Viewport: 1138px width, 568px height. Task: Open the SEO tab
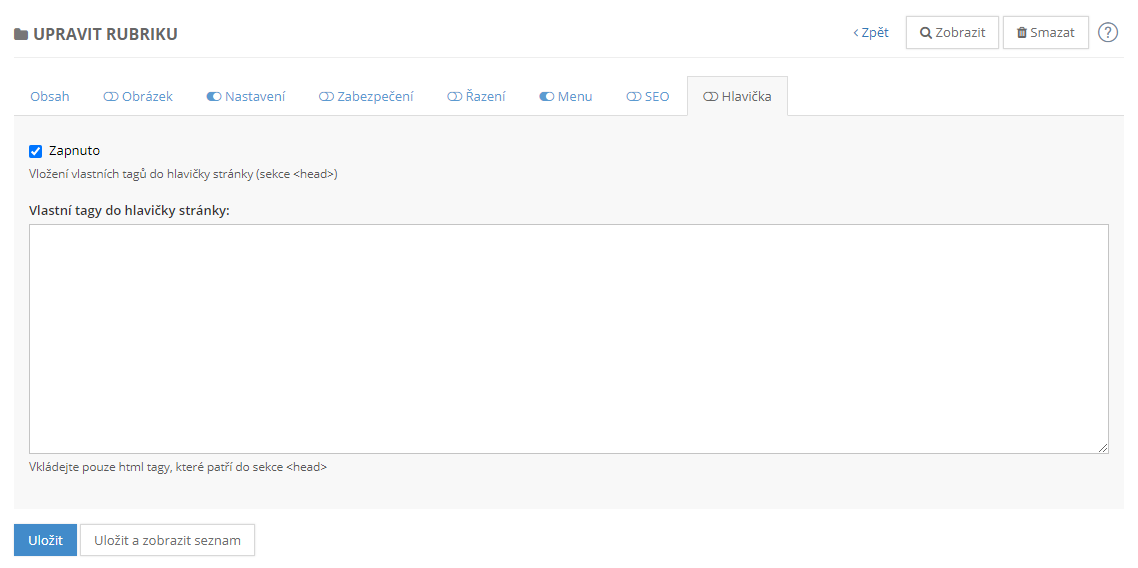click(648, 97)
